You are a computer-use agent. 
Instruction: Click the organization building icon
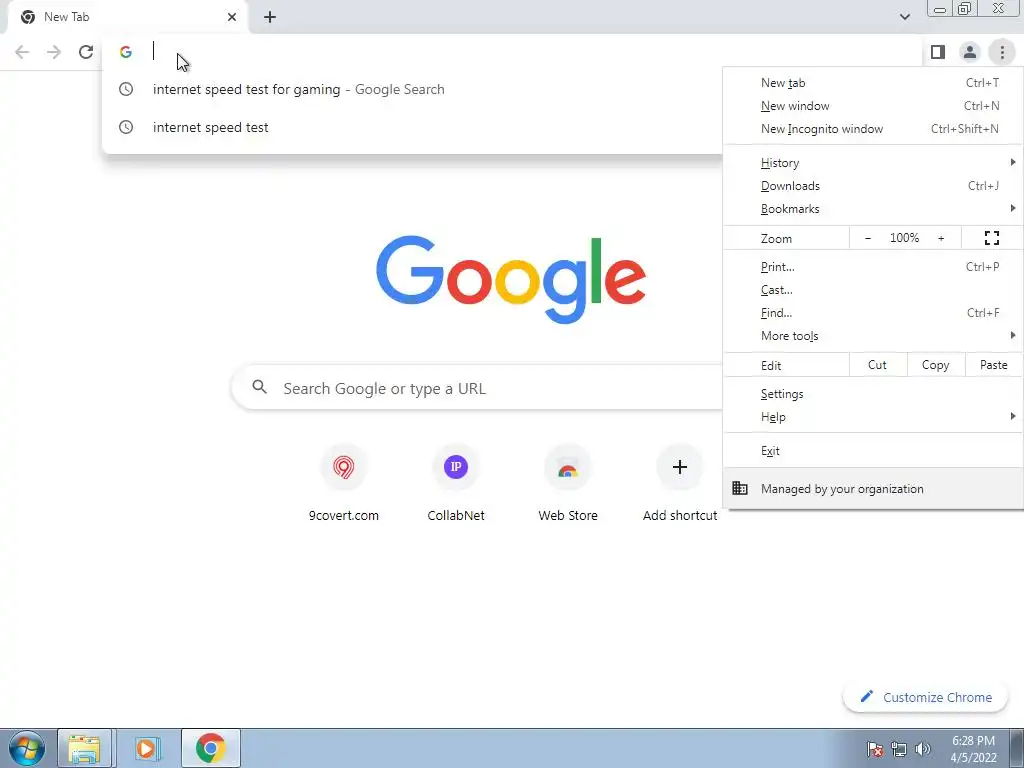[740, 488]
